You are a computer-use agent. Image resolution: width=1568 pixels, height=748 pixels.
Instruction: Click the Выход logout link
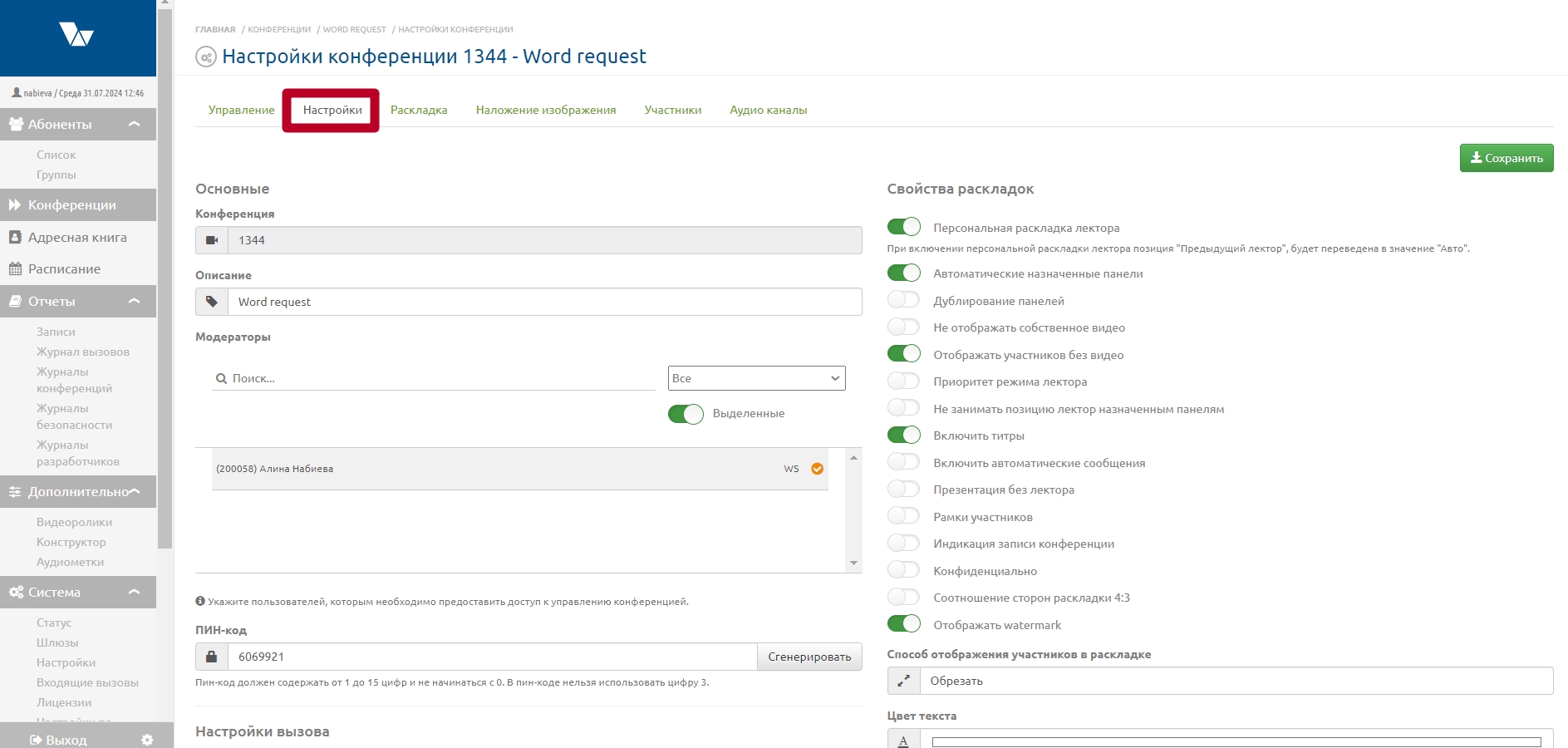click(x=58, y=740)
